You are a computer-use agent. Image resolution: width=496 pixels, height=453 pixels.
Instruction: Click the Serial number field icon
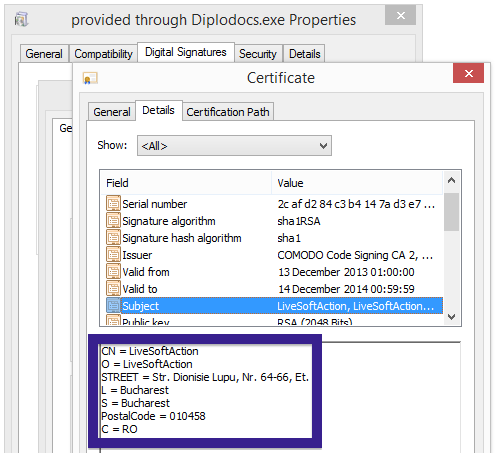(113, 203)
